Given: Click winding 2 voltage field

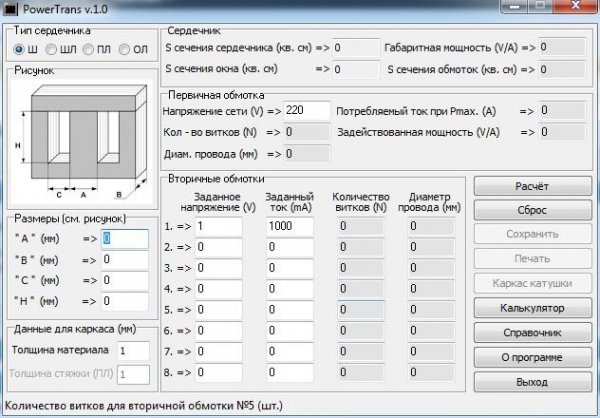Looking at the screenshot, I should (219, 248).
